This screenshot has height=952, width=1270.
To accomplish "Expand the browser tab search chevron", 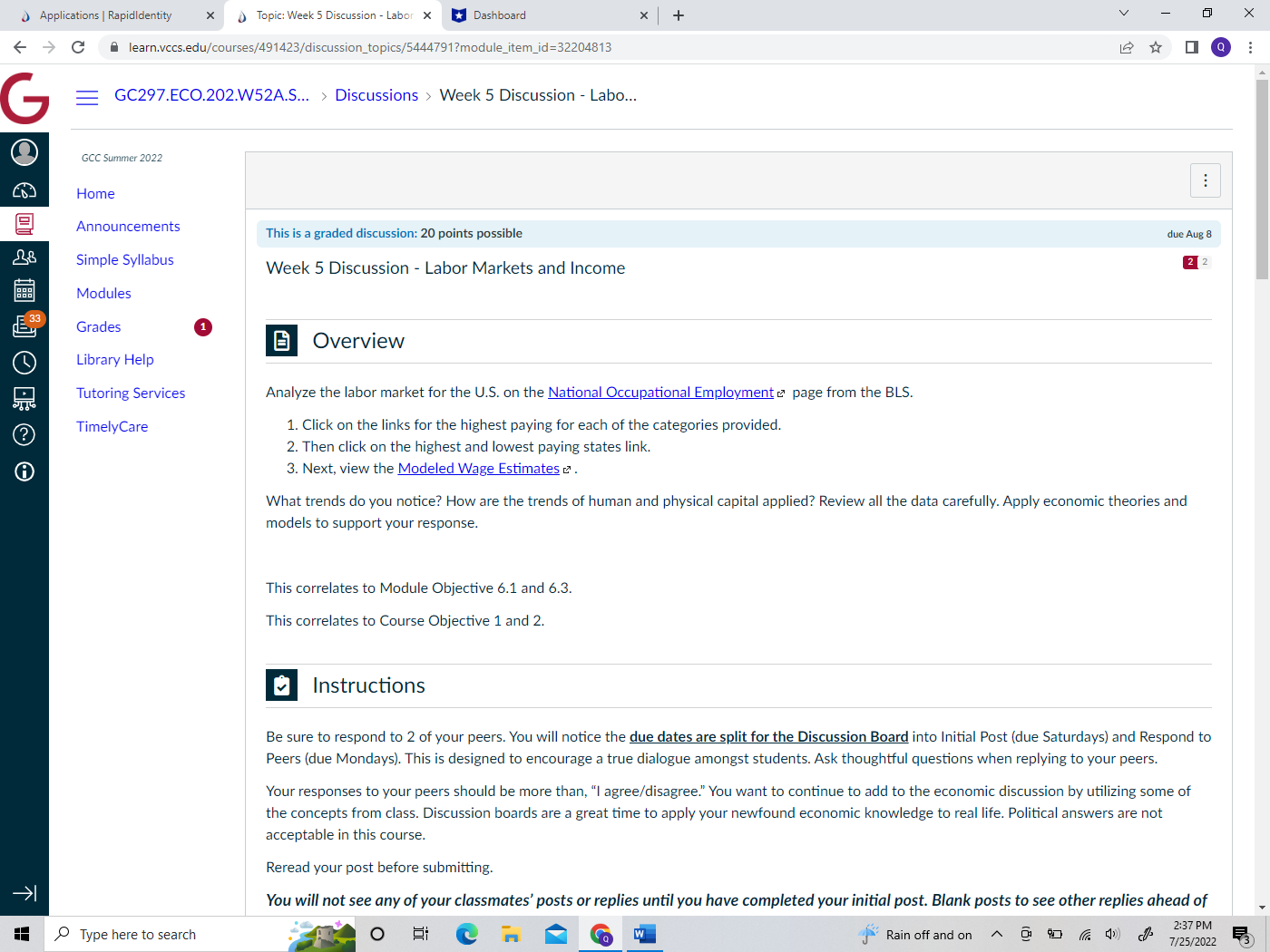I will click(x=1124, y=15).
